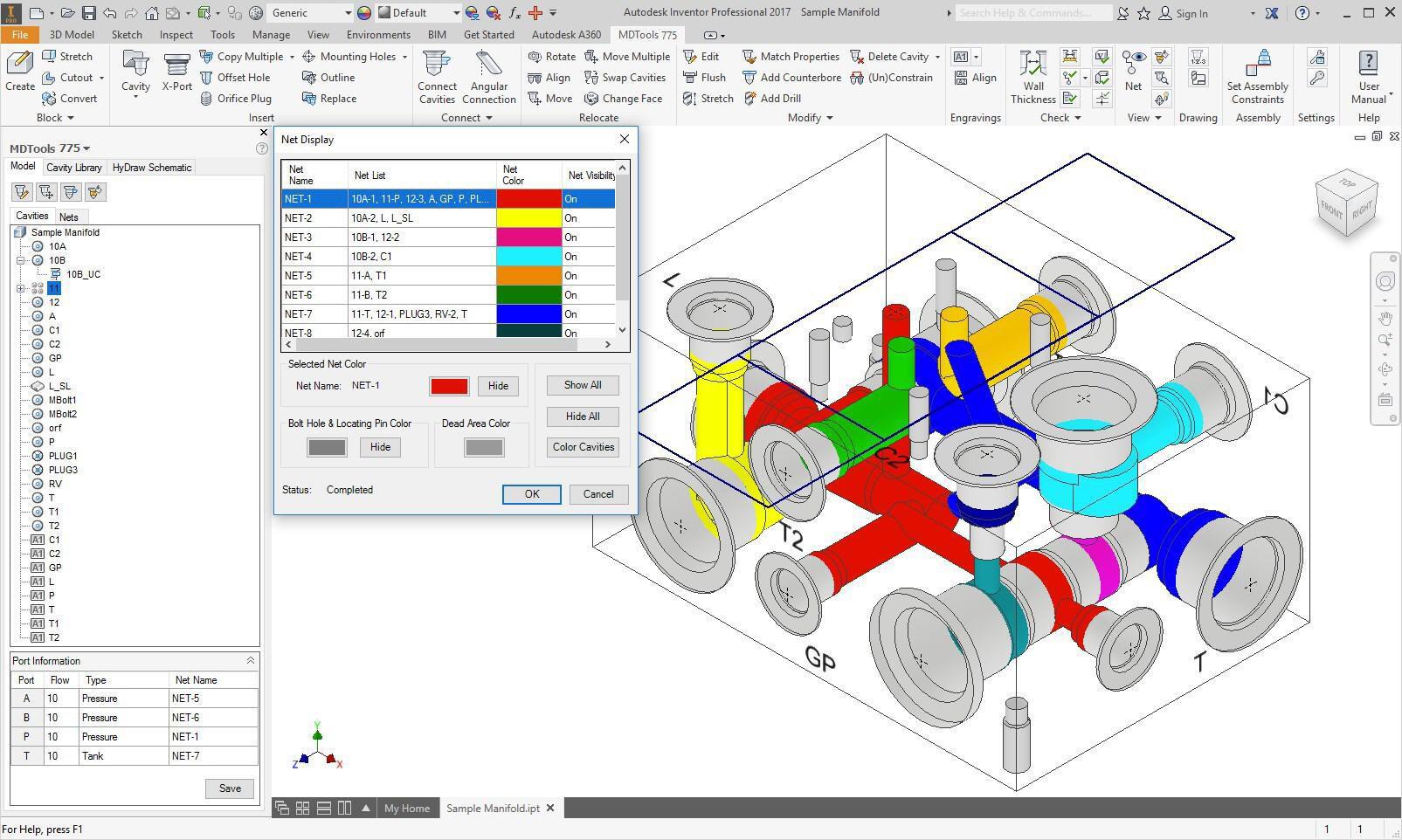Click the Angular Connection icon
Screen dimensions: 1402x840
(488, 67)
